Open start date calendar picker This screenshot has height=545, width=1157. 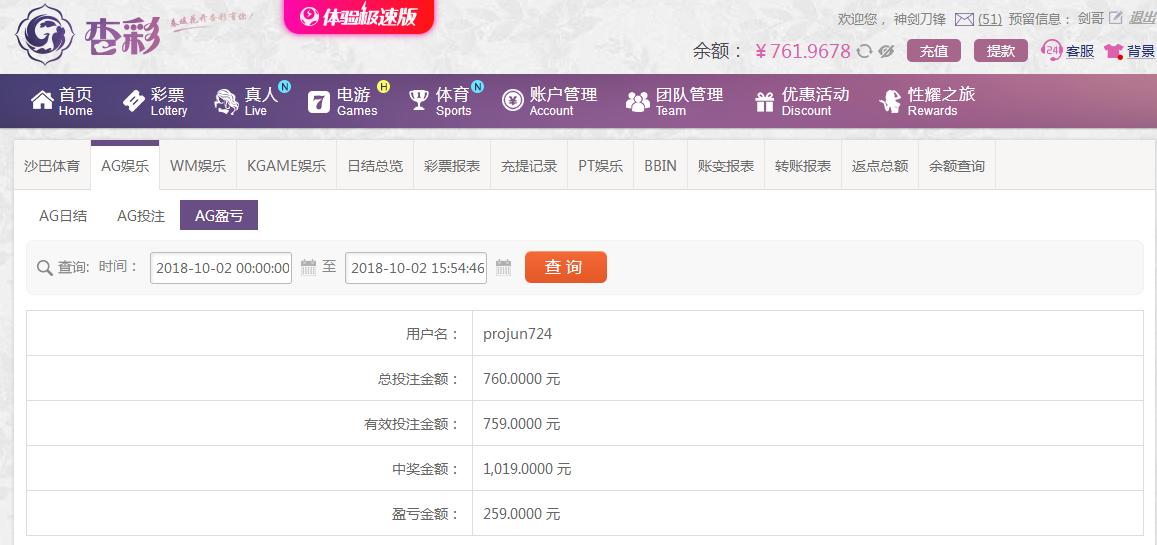pos(309,268)
